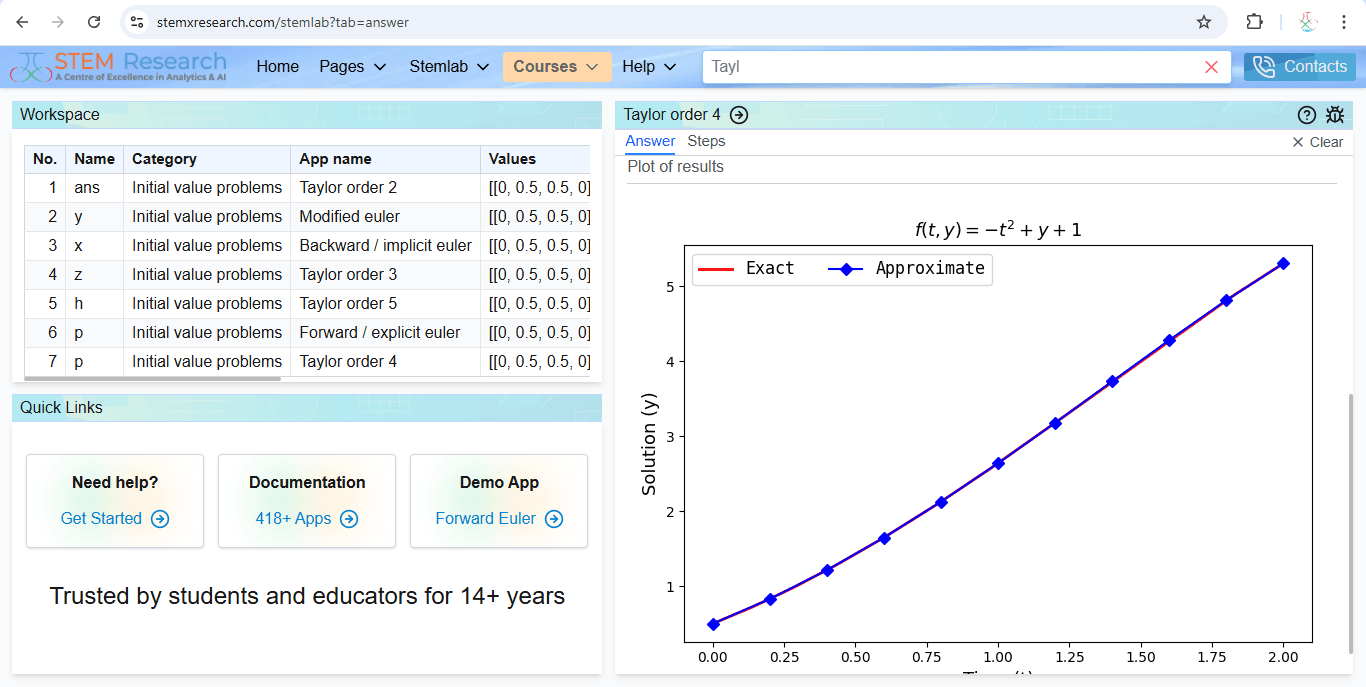Go to the Home page

(x=277, y=66)
